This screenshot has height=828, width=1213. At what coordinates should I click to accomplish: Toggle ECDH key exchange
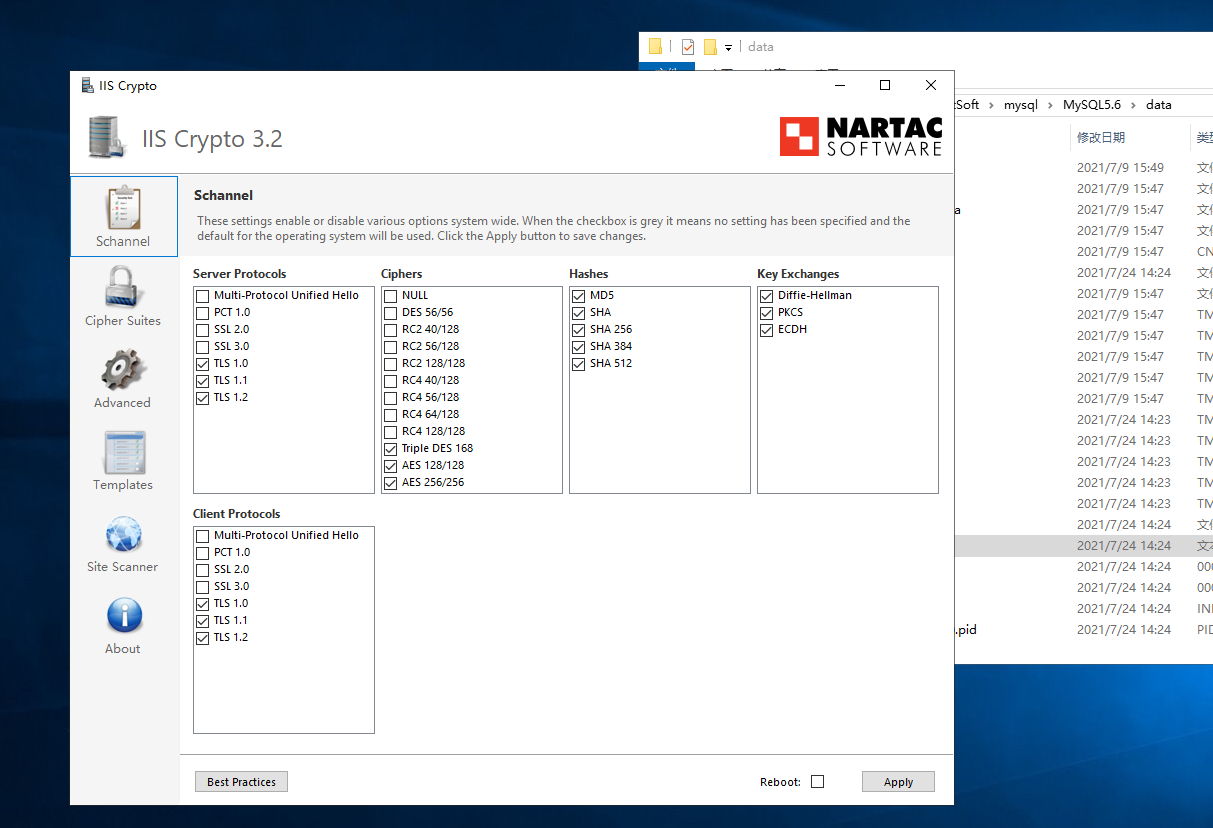[767, 330]
